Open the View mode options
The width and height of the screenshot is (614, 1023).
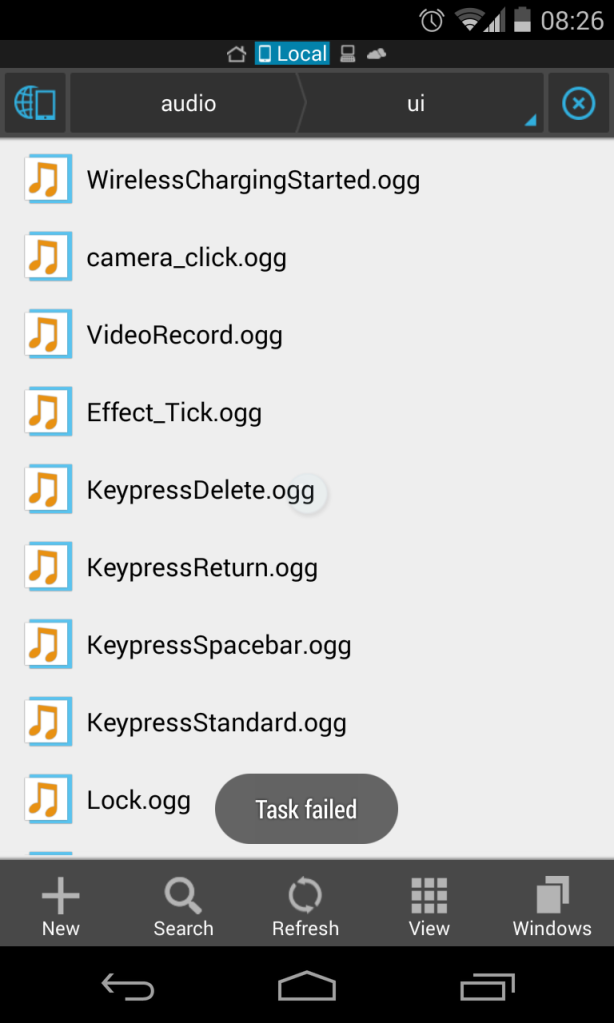[x=429, y=903]
